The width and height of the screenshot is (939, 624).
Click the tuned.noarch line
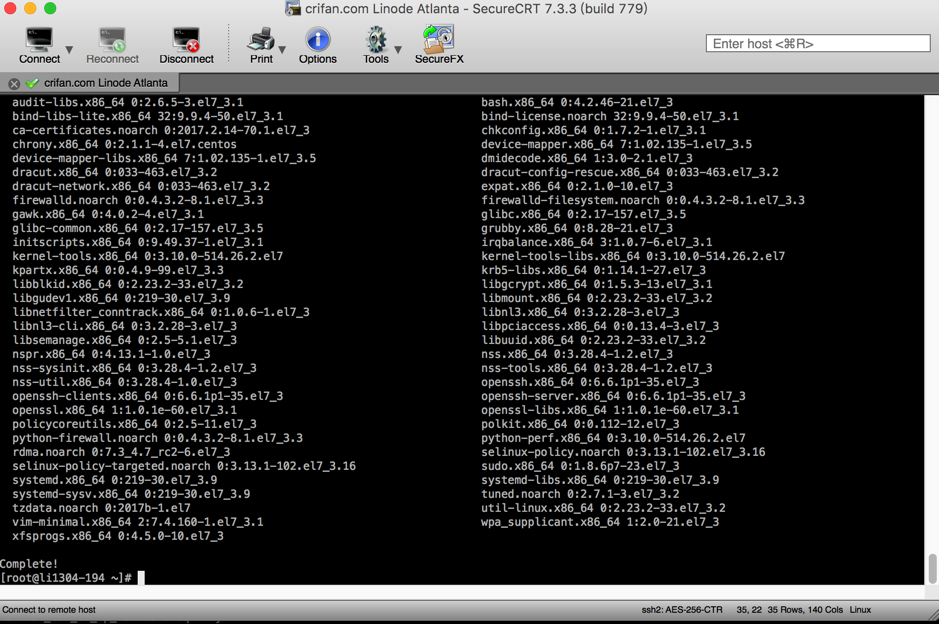[x=580, y=494]
